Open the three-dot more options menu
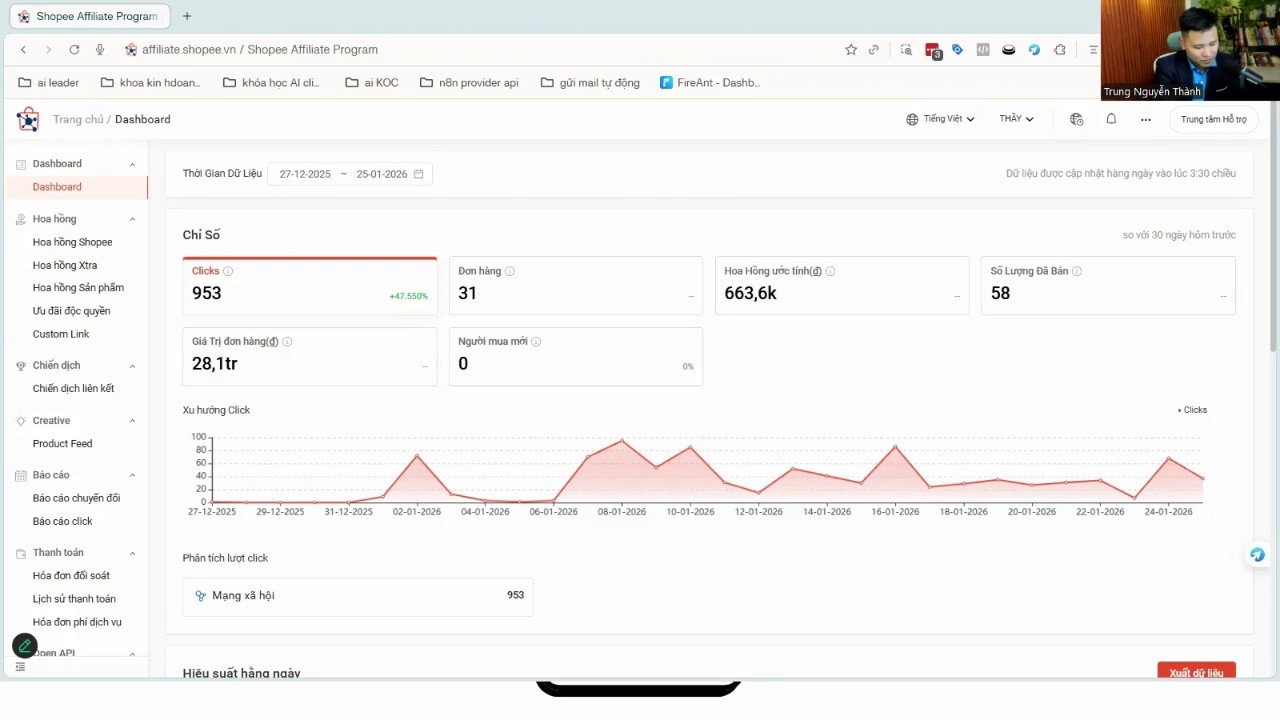This screenshot has width=1280, height=720. (1146, 119)
